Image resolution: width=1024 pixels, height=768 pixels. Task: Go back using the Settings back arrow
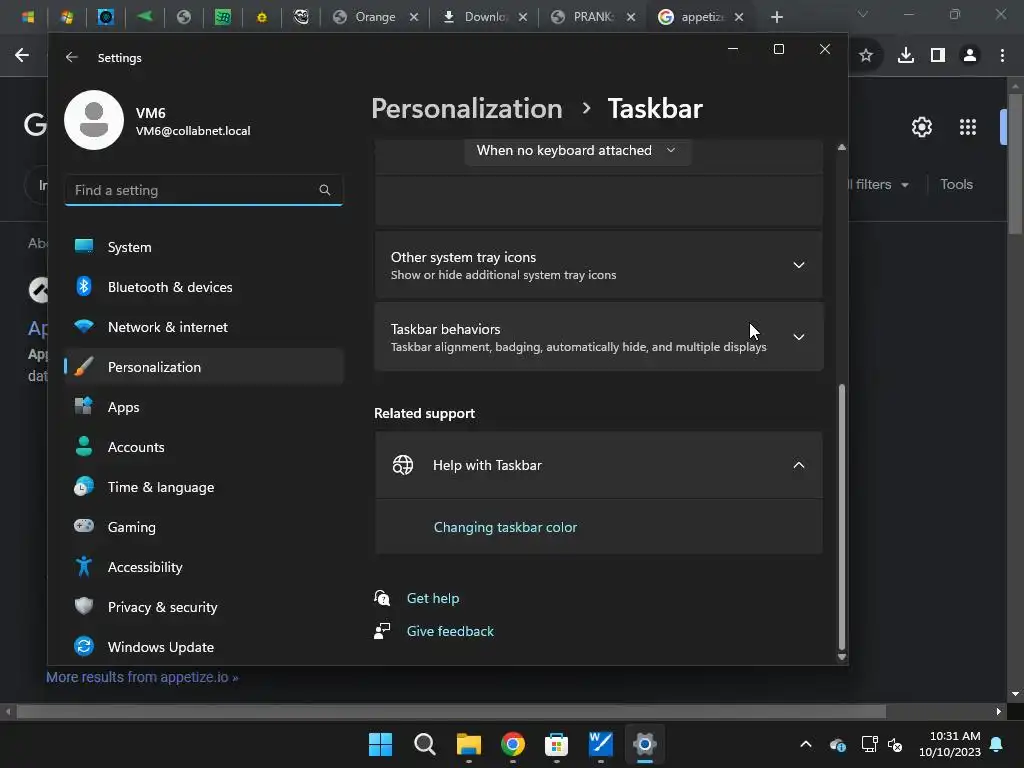72,57
